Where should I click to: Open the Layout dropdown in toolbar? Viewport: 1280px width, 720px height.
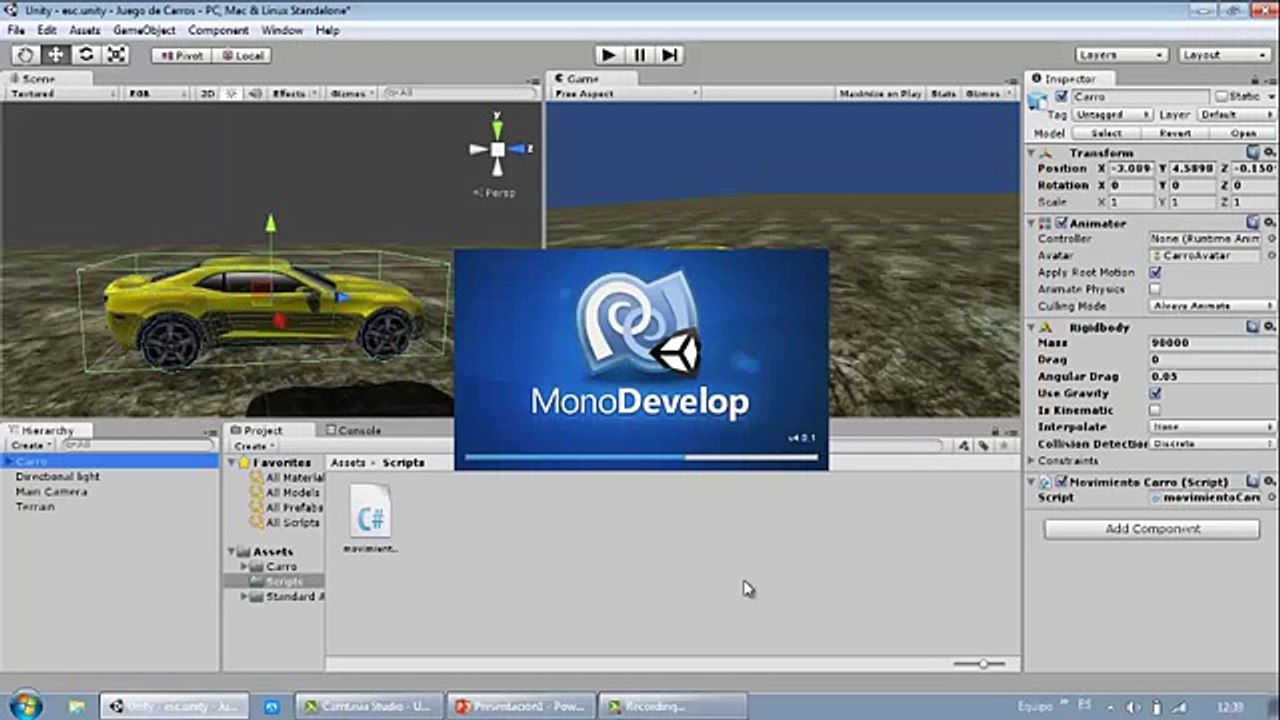1225,55
